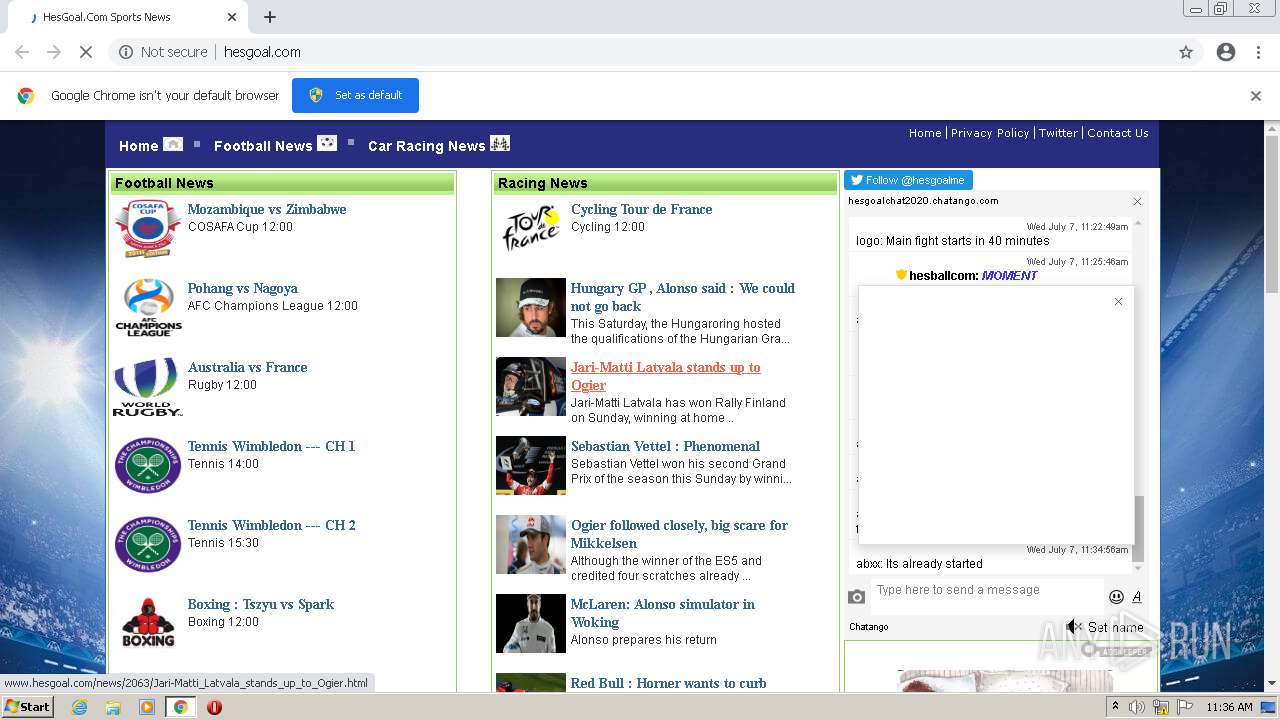Screen dimensions: 1280x720
Task: Click the browser back arrow
Action: (22, 52)
